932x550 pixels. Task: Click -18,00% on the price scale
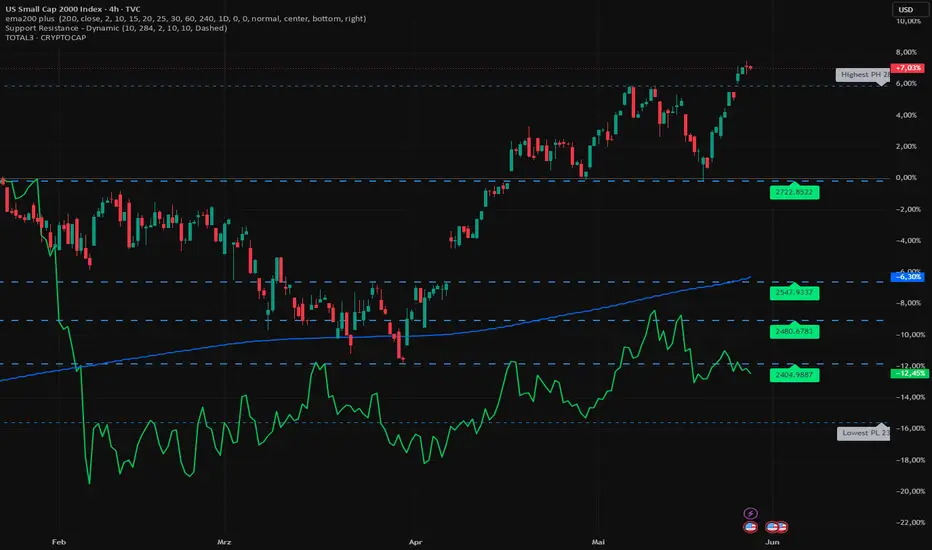(x=909, y=460)
